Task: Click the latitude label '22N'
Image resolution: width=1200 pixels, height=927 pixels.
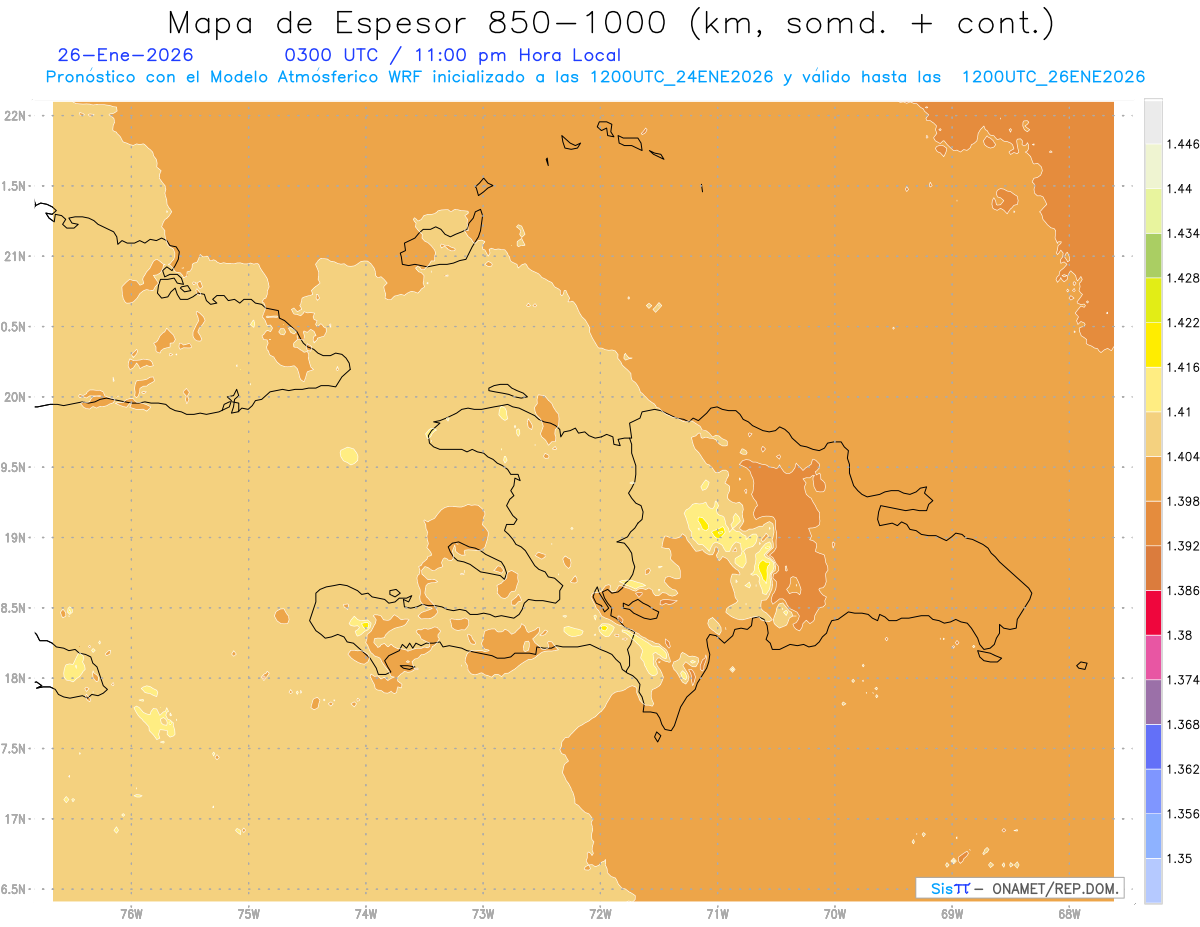Action: (17, 115)
